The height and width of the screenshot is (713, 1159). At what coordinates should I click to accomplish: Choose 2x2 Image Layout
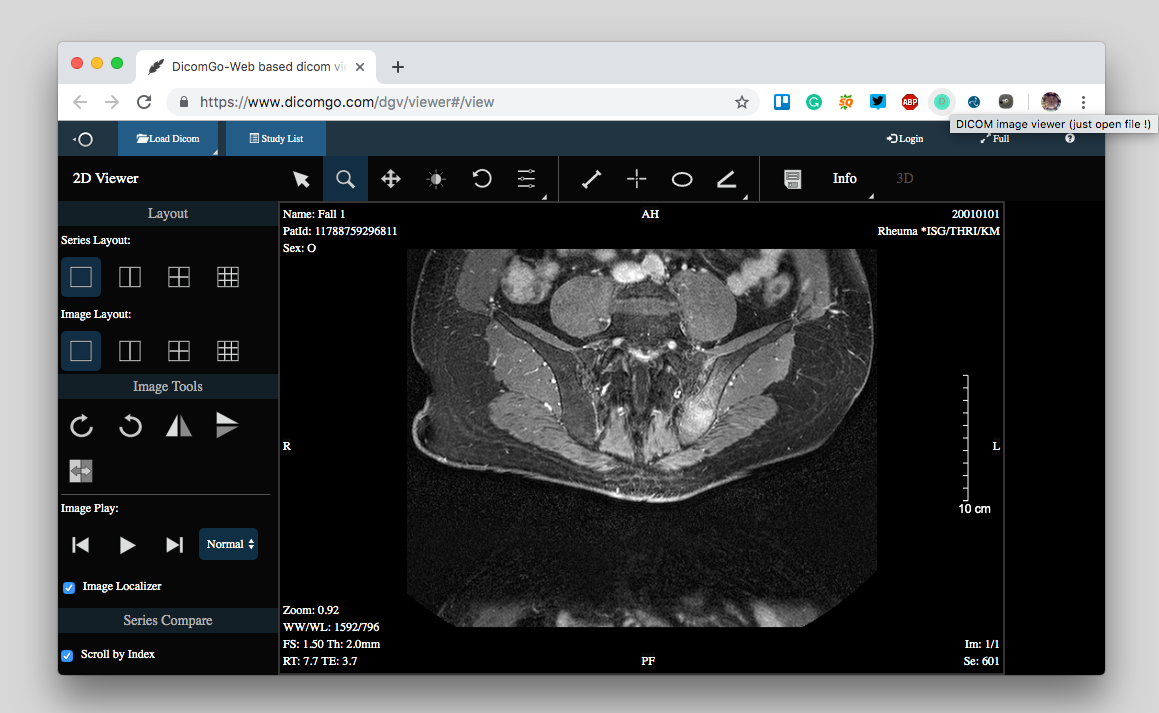click(179, 350)
